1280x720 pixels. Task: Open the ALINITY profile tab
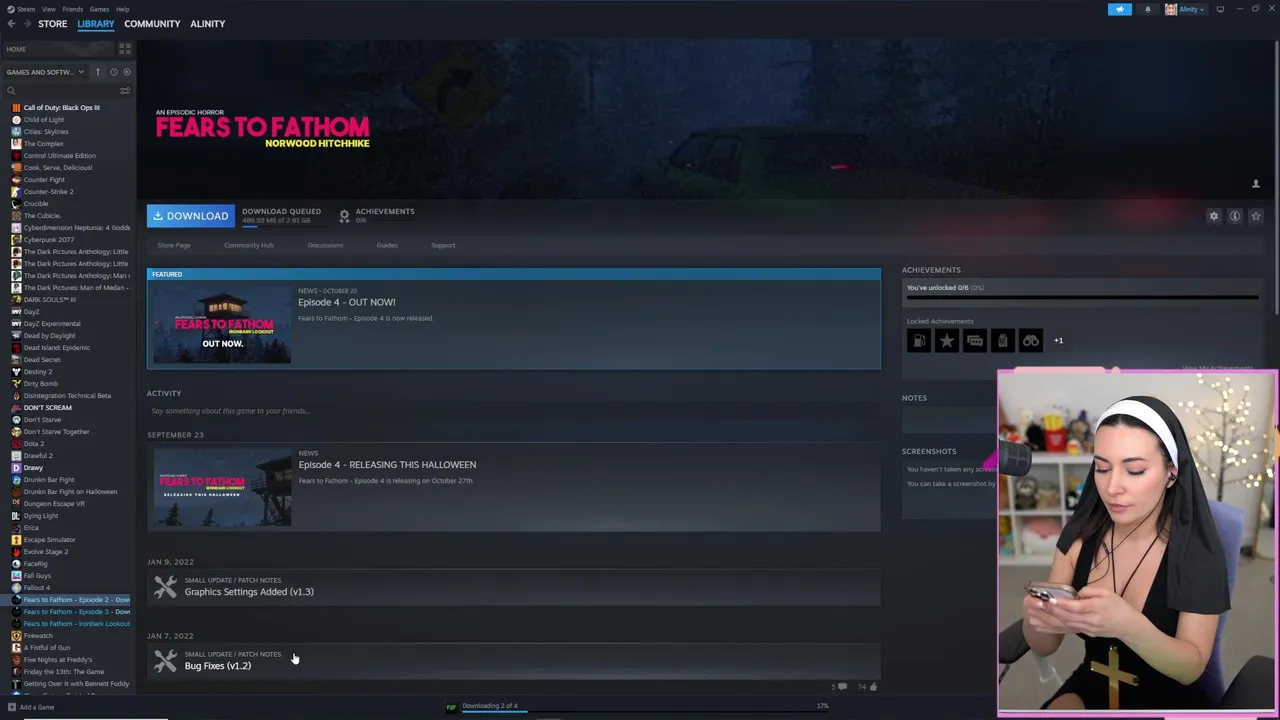point(208,24)
